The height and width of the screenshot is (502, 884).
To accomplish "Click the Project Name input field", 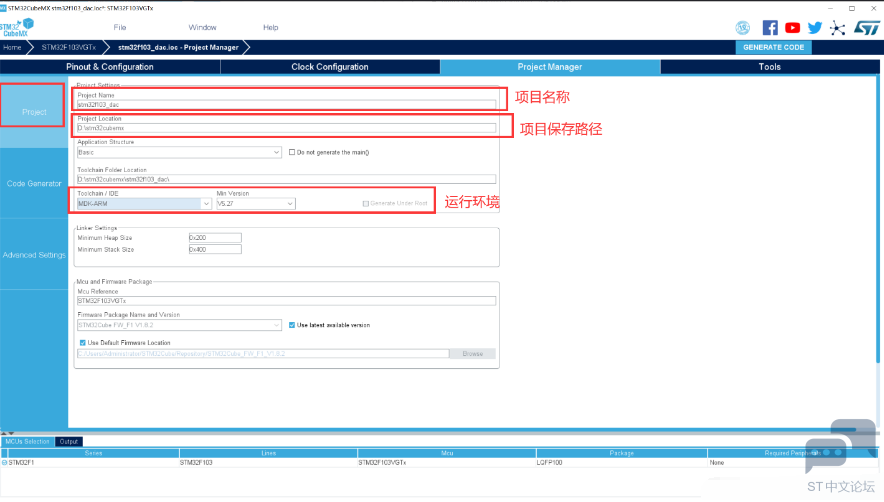I will [286, 104].
